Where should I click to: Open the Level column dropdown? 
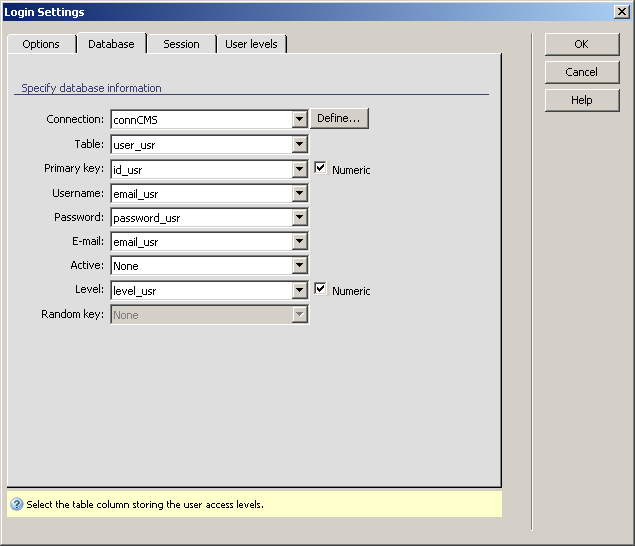(x=299, y=290)
